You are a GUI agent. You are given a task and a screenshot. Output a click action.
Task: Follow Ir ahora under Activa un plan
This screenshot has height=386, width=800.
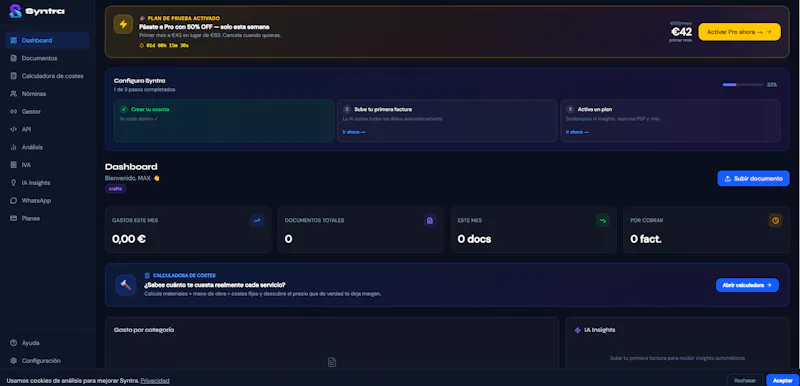click(577, 132)
